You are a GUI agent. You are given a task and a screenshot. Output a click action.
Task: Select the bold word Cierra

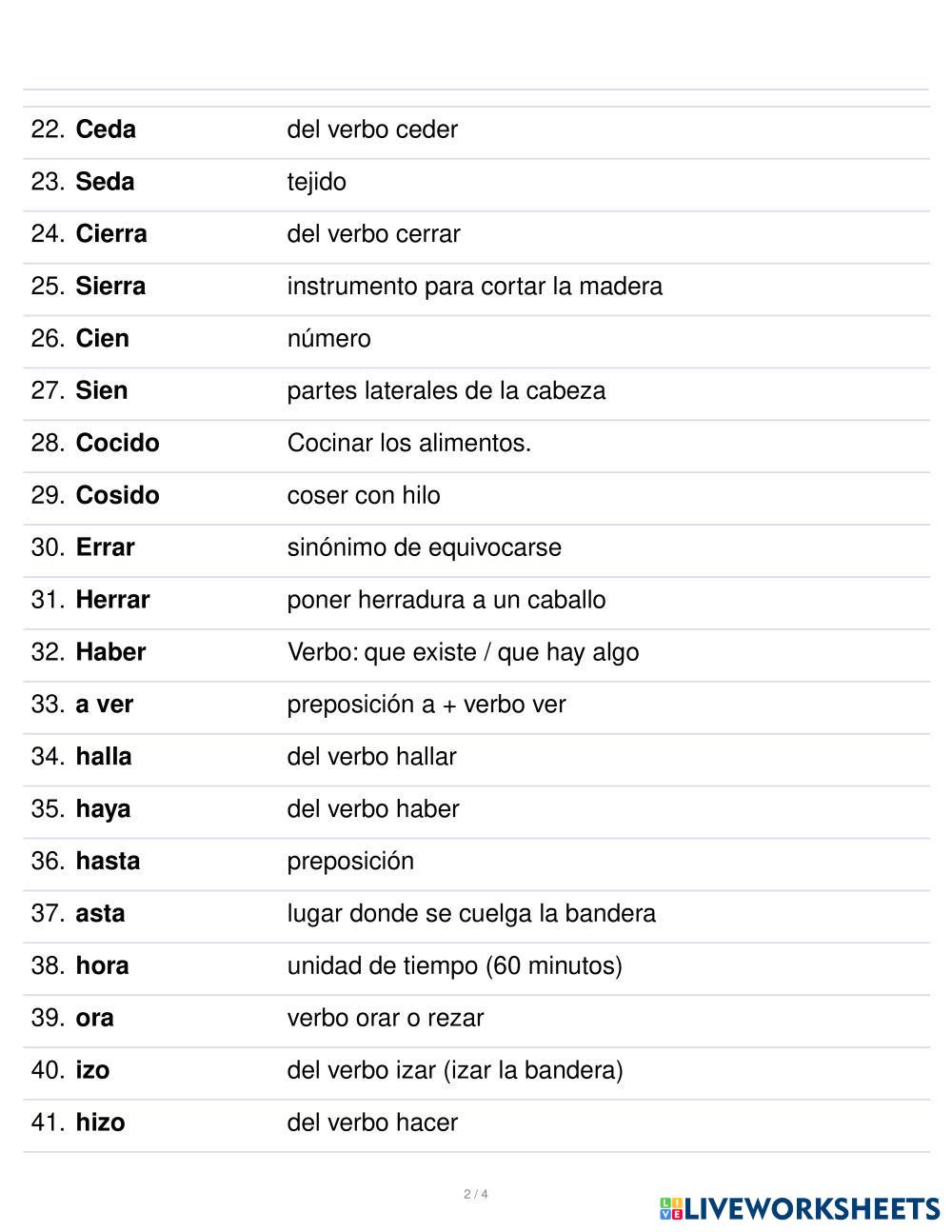[111, 234]
